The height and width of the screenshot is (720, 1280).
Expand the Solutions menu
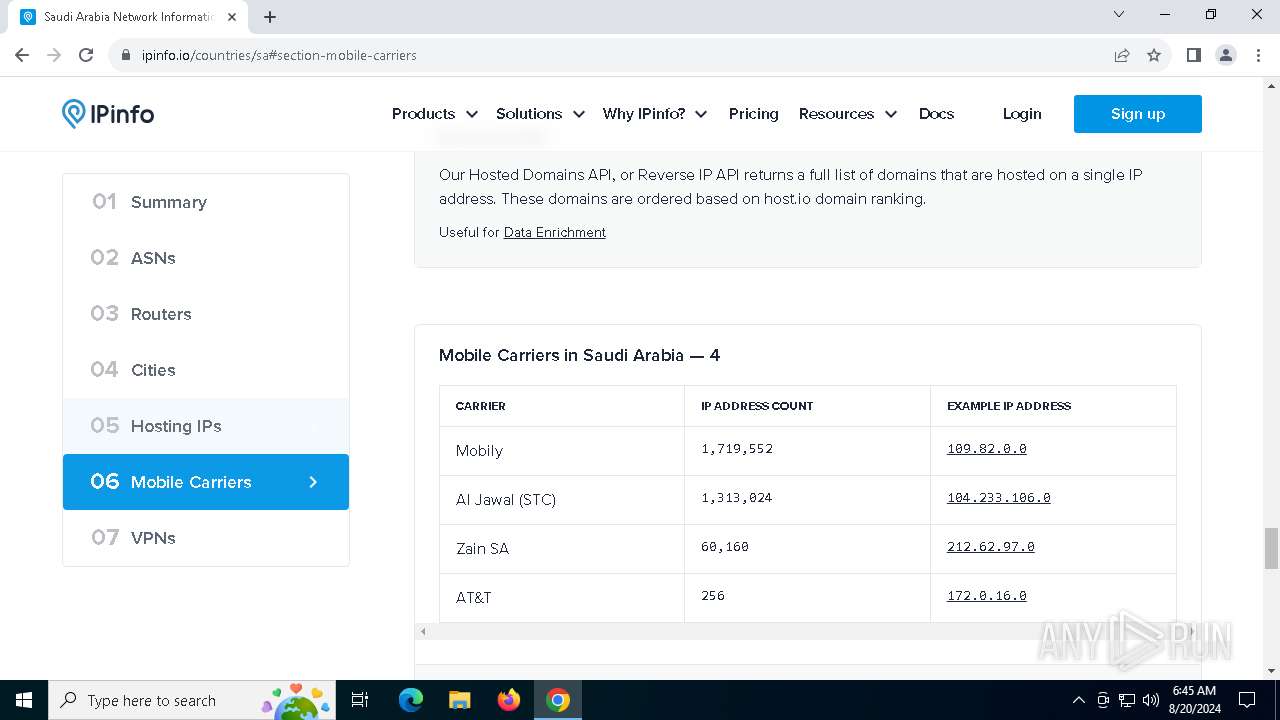[540, 114]
